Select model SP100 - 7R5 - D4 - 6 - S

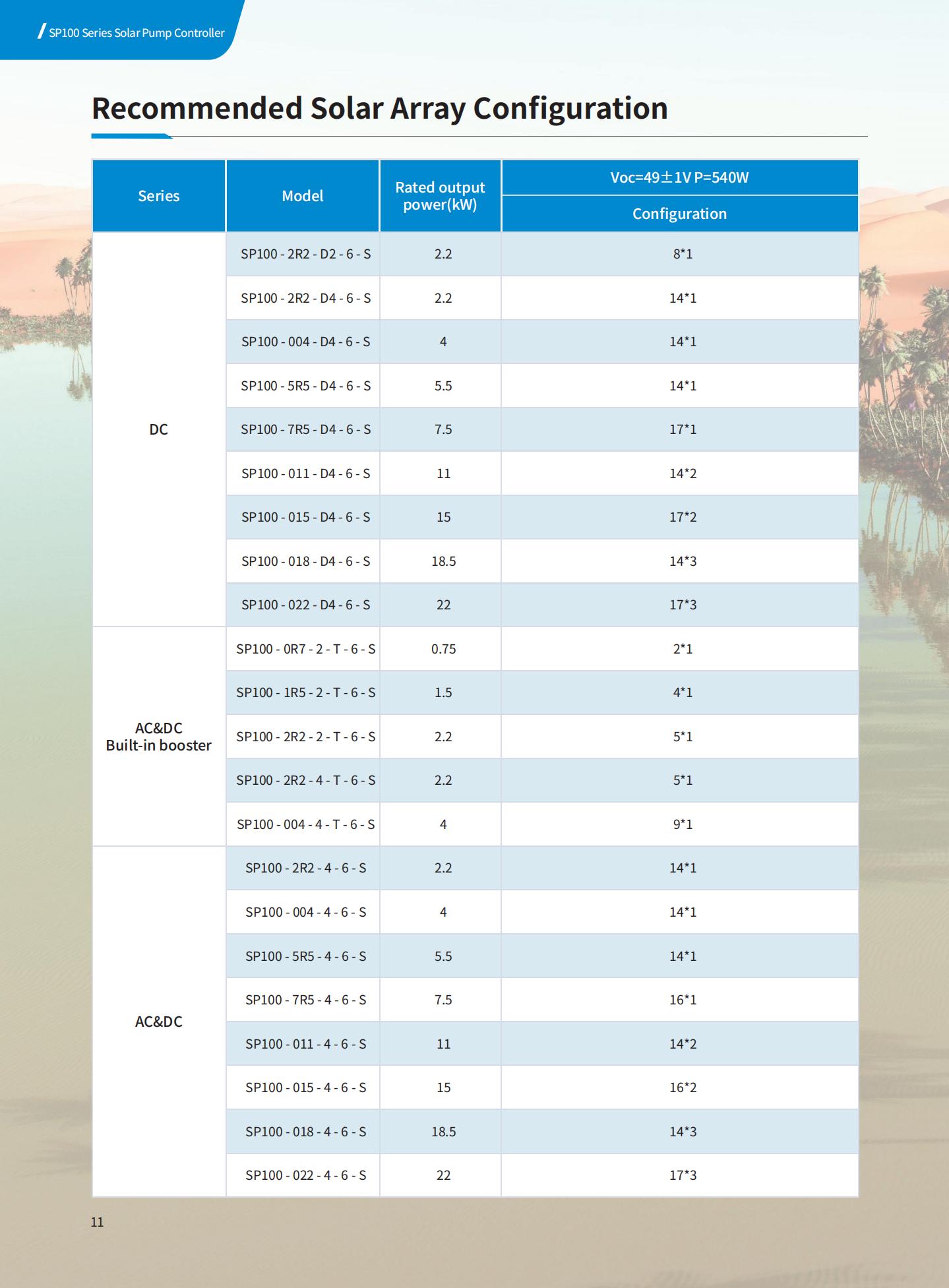click(305, 429)
